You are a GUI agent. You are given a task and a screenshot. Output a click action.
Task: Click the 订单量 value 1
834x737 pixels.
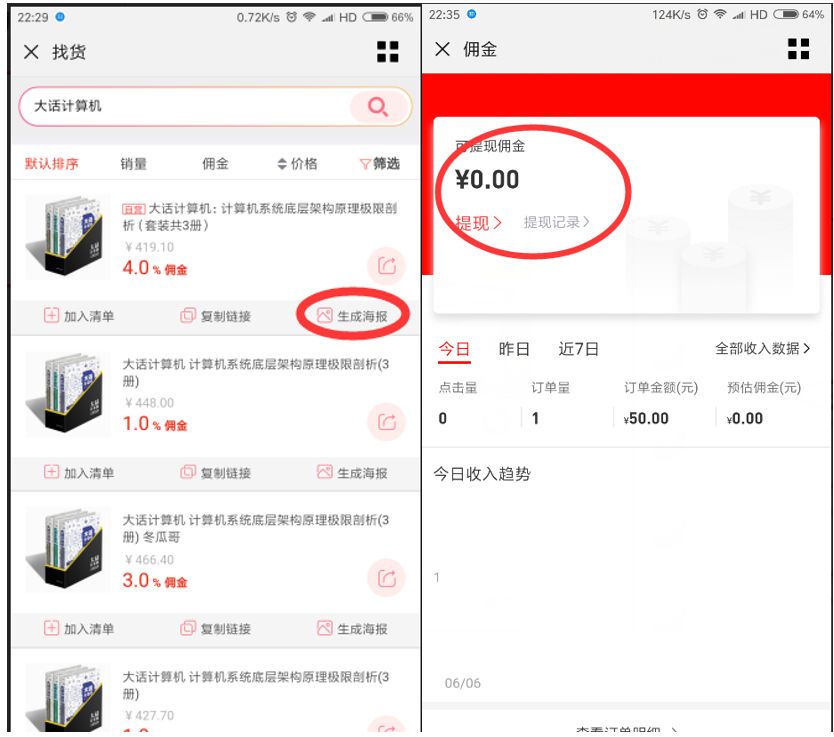pyautogui.click(x=535, y=418)
